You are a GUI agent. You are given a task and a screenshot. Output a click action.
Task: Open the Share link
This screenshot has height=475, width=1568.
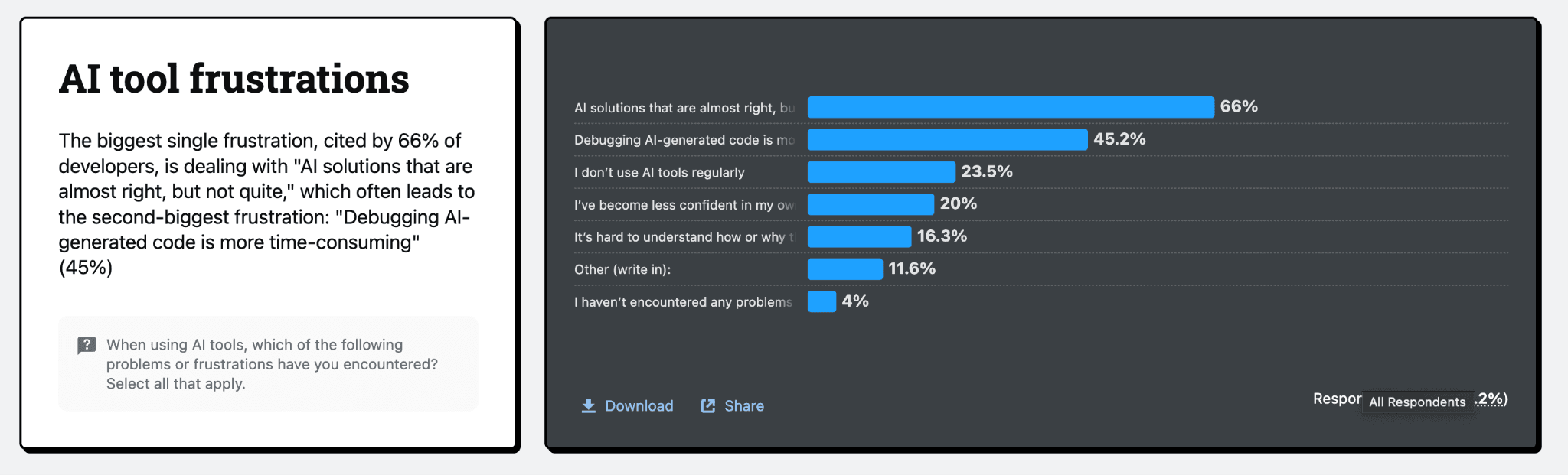[732, 406]
